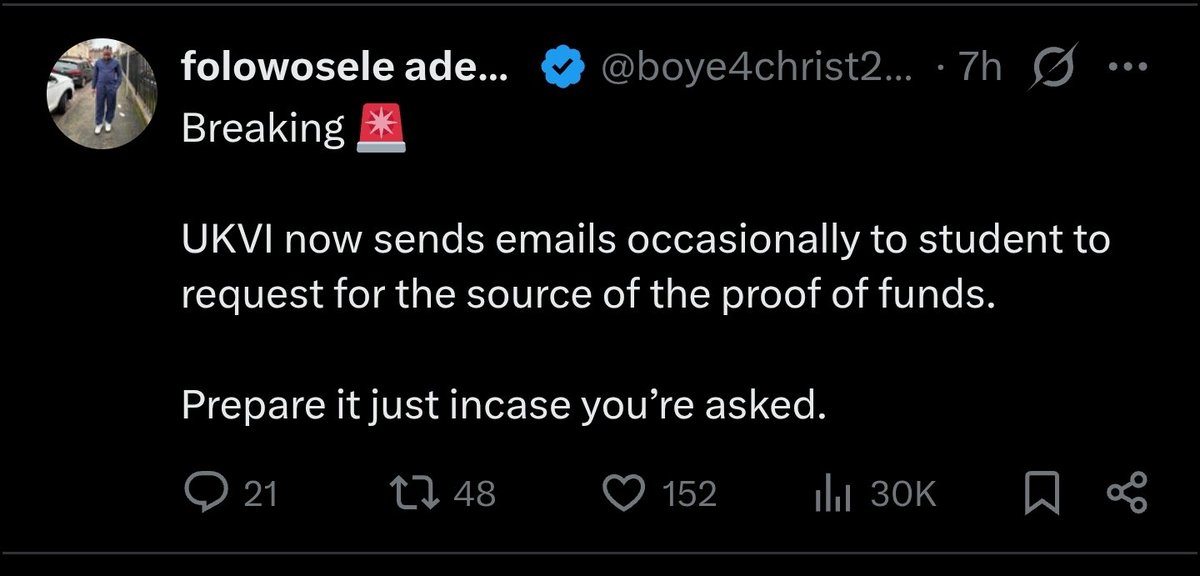
Task: Open the Grok slashed-circle icon
Action: point(1052,69)
